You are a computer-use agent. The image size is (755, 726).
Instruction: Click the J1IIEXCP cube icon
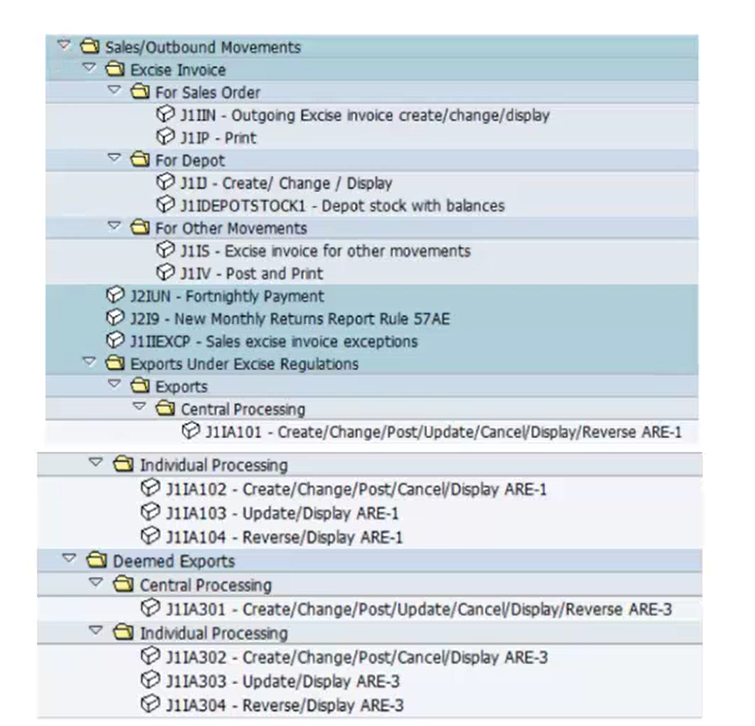[115, 340]
